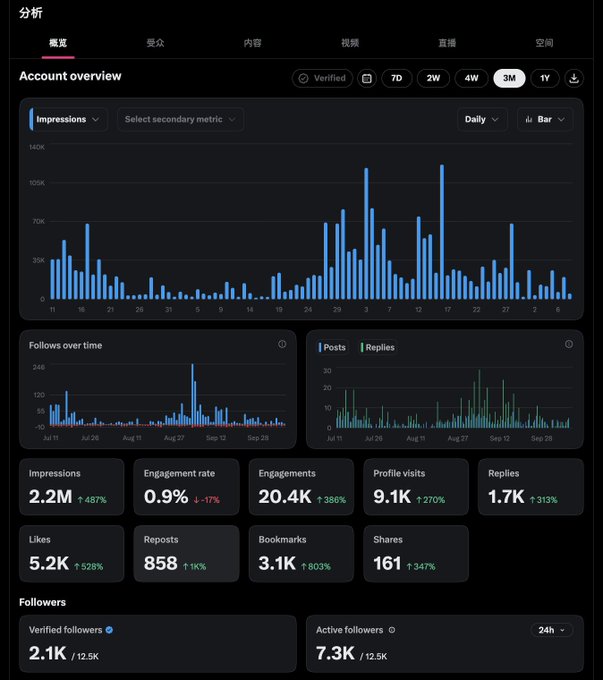
Task: Select the Profile visits 9.1K card
Action: tap(416, 487)
